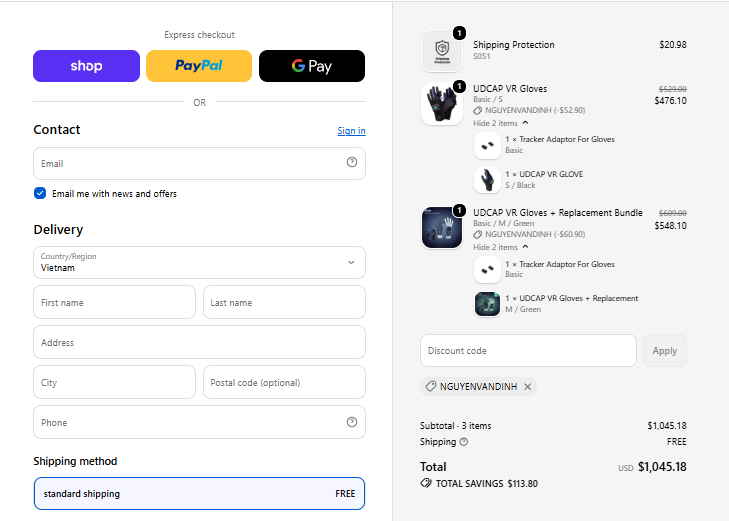Remove the NGUYENVANDINH discount code tag
The image size is (729, 521).
tap(528, 387)
